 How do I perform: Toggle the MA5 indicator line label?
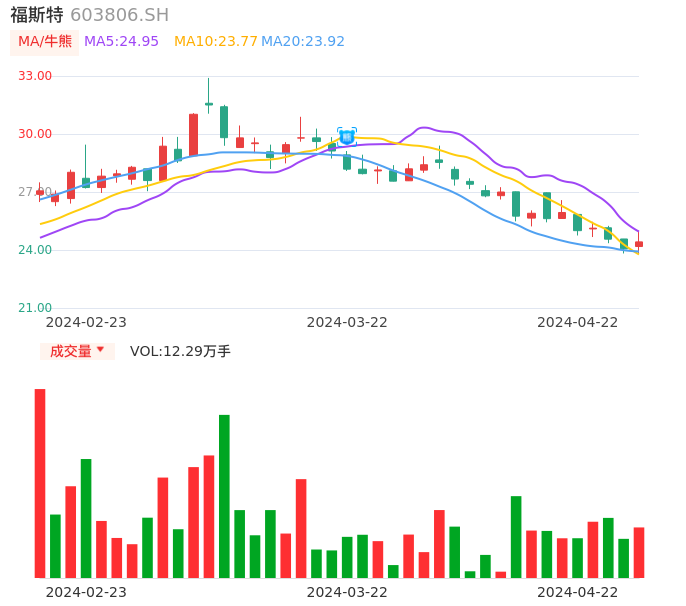(121, 41)
